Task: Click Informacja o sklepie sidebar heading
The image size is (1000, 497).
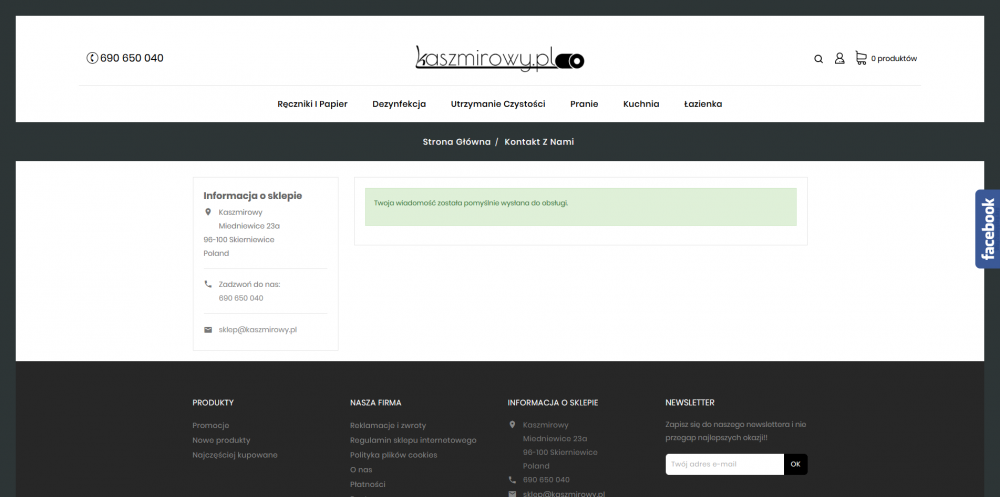Action: 253,196
